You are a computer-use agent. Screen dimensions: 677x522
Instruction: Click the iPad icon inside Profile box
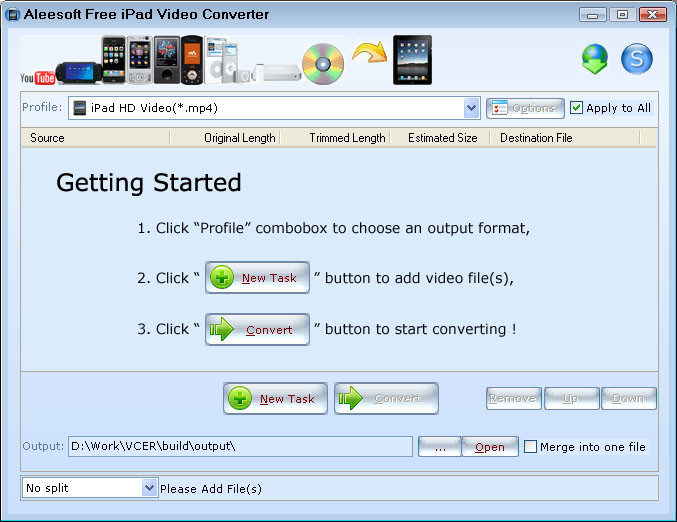(79, 108)
